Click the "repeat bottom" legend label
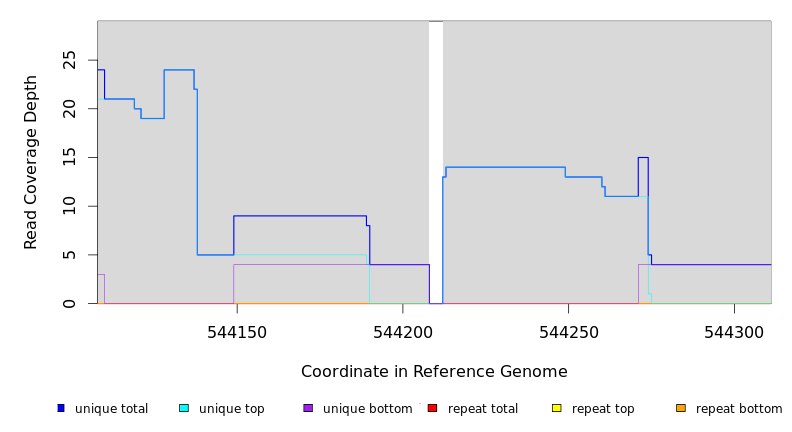 (739, 409)
